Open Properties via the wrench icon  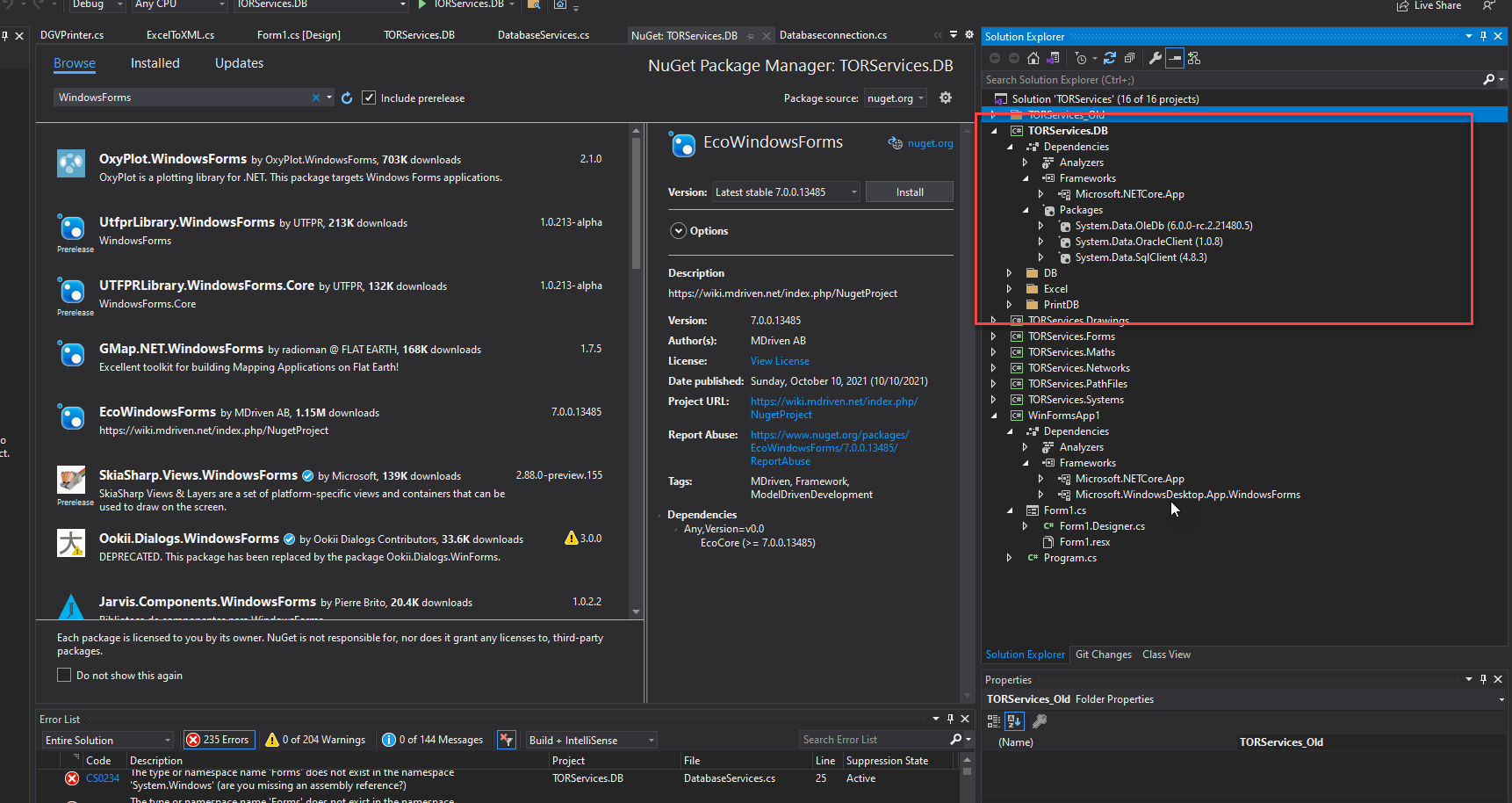click(1156, 58)
